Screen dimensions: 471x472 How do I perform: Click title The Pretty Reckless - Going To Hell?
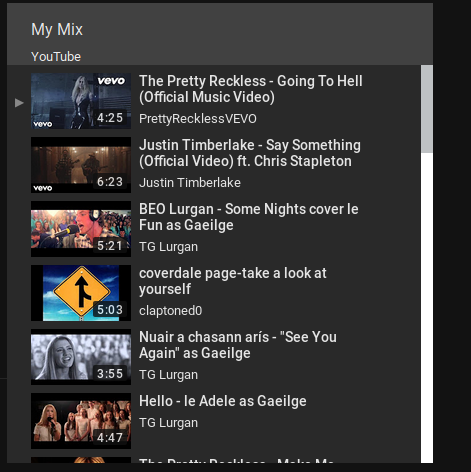pos(251,89)
